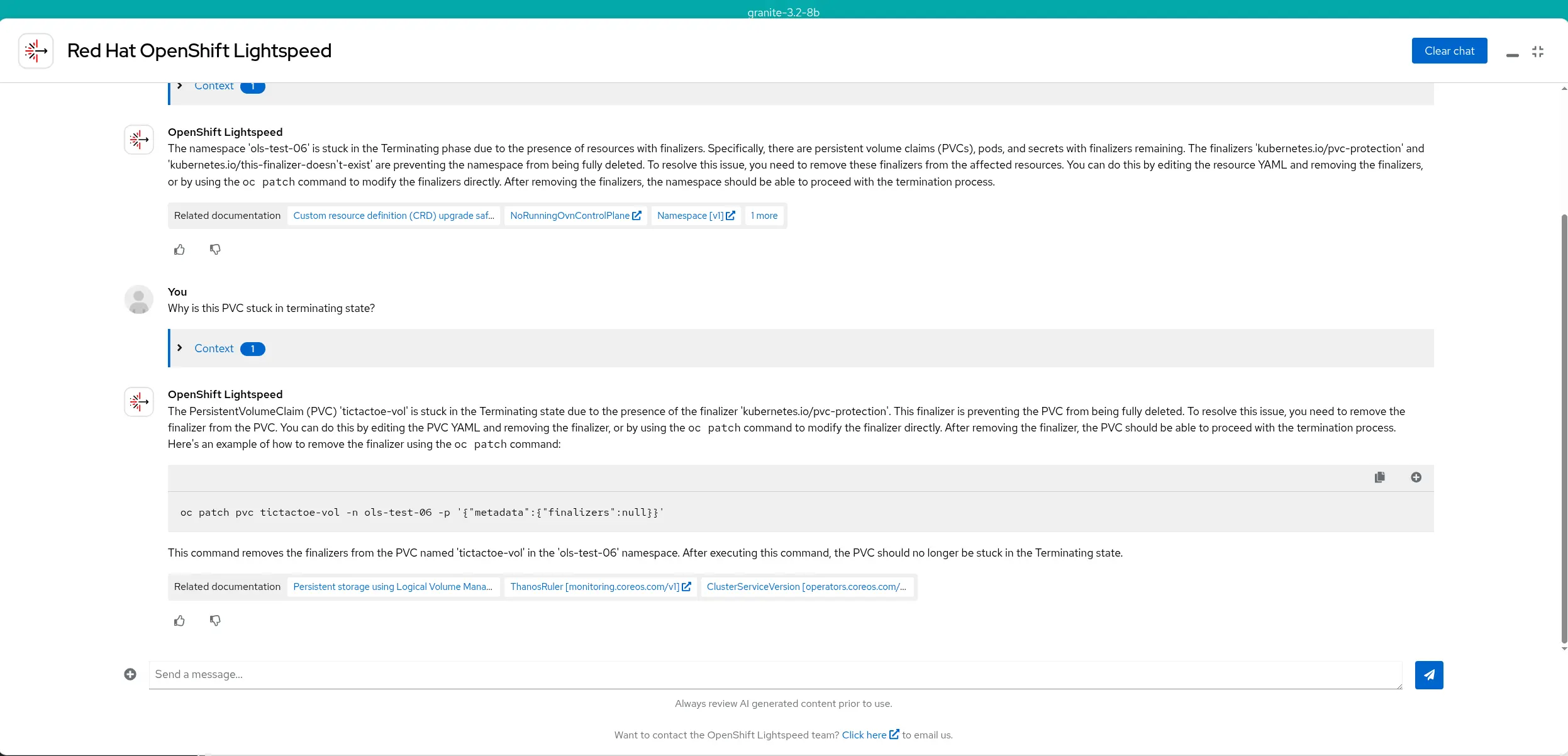Collapse the fullscreen Lightspeed window

coord(1538,52)
